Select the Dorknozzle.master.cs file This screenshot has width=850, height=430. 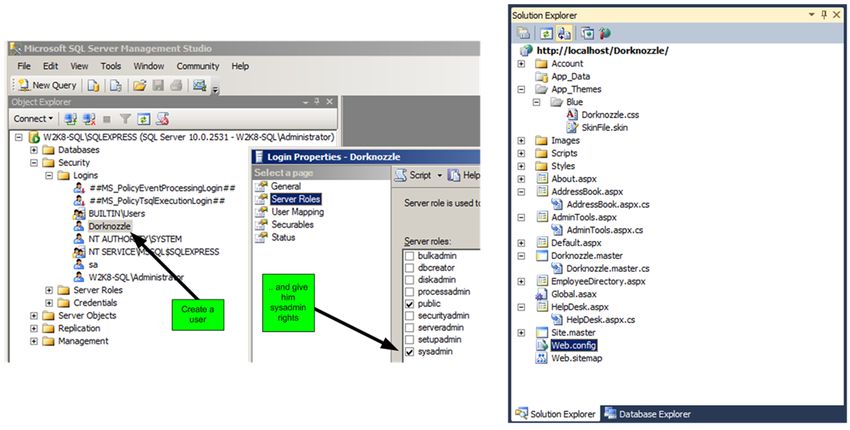(608, 268)
